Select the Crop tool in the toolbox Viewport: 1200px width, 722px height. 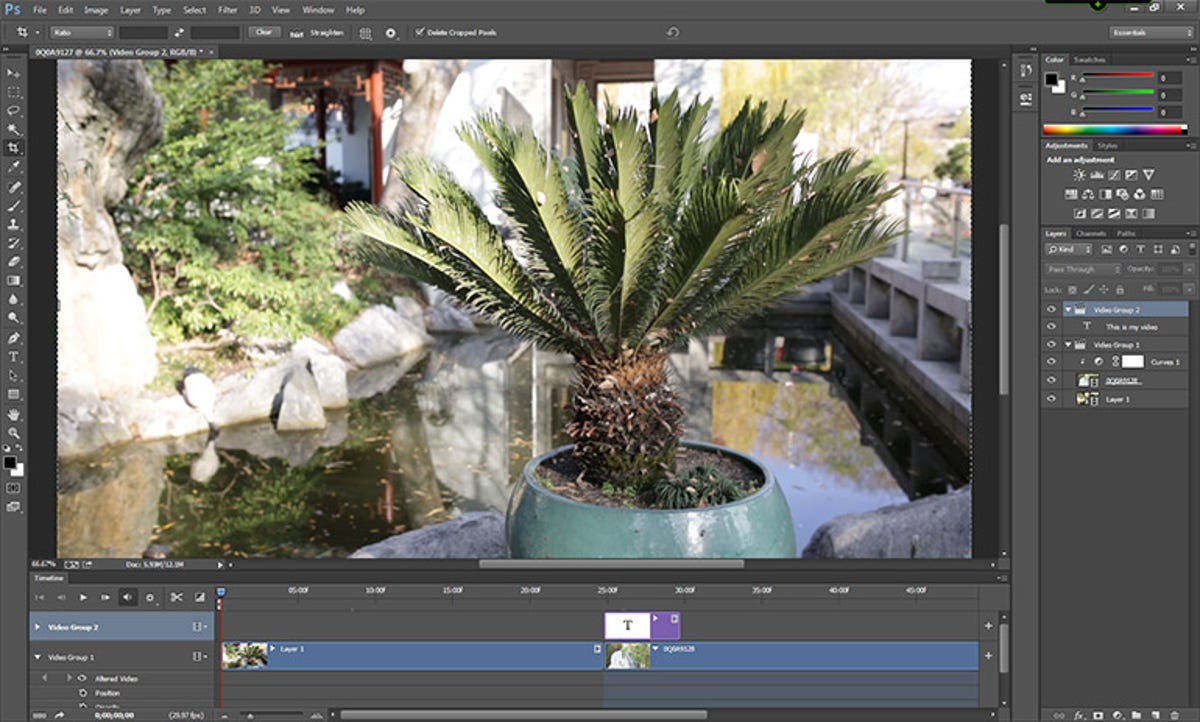click(x=14, y=148)
